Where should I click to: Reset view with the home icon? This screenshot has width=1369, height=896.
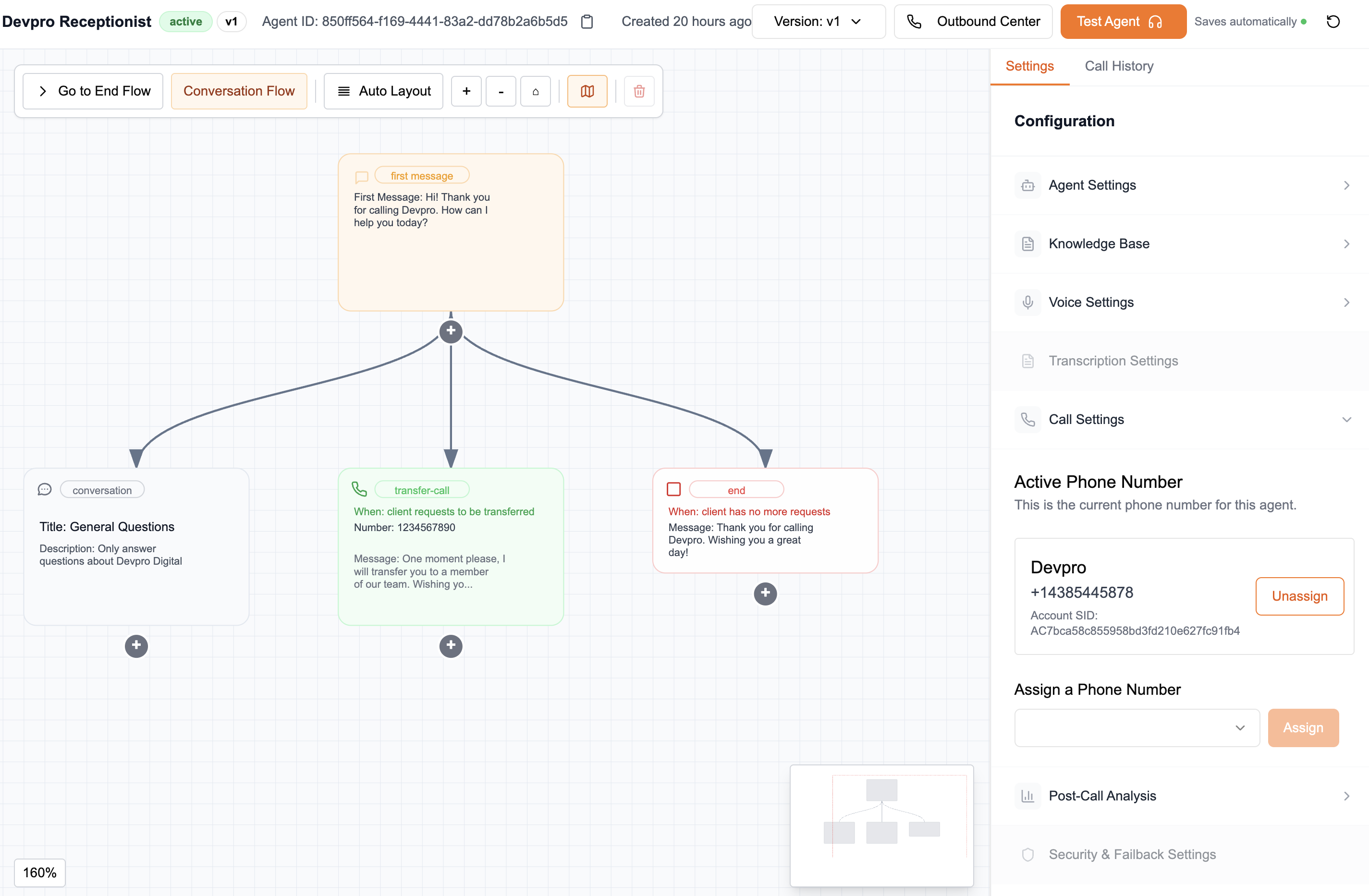coord(535,91)
